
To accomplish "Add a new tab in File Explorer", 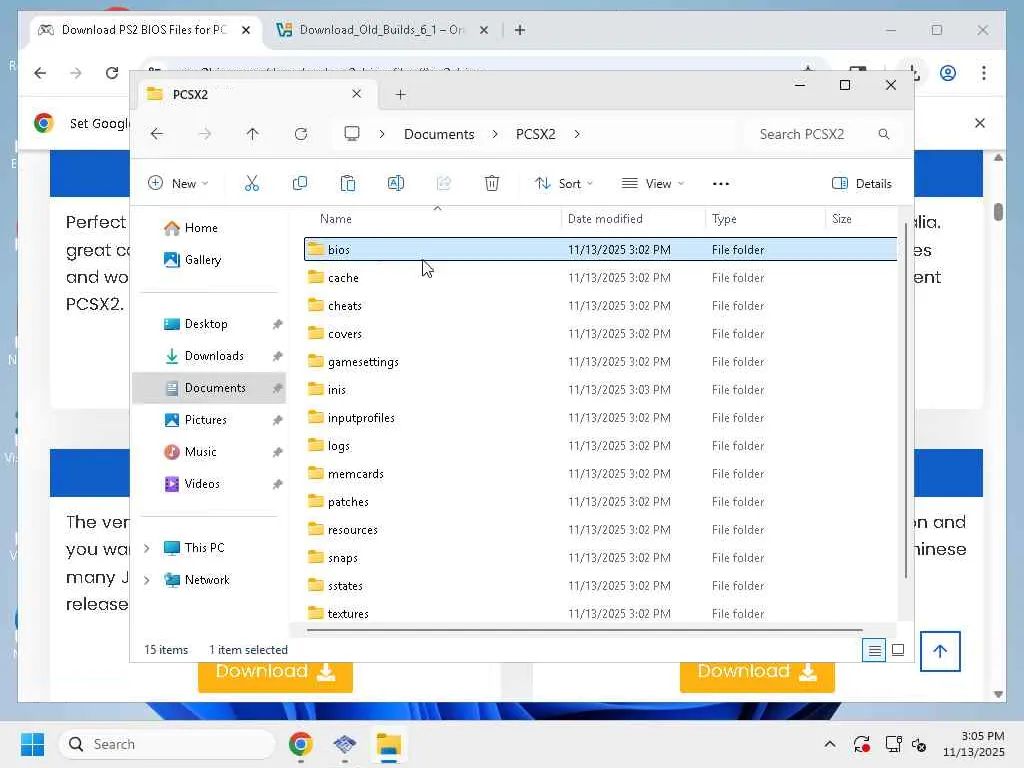I will (400, 95).
